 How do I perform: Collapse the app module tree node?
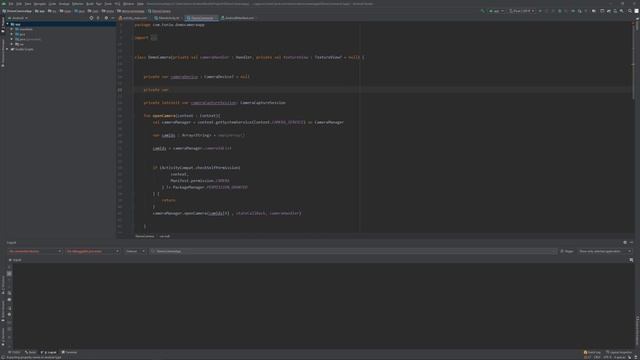8,24
